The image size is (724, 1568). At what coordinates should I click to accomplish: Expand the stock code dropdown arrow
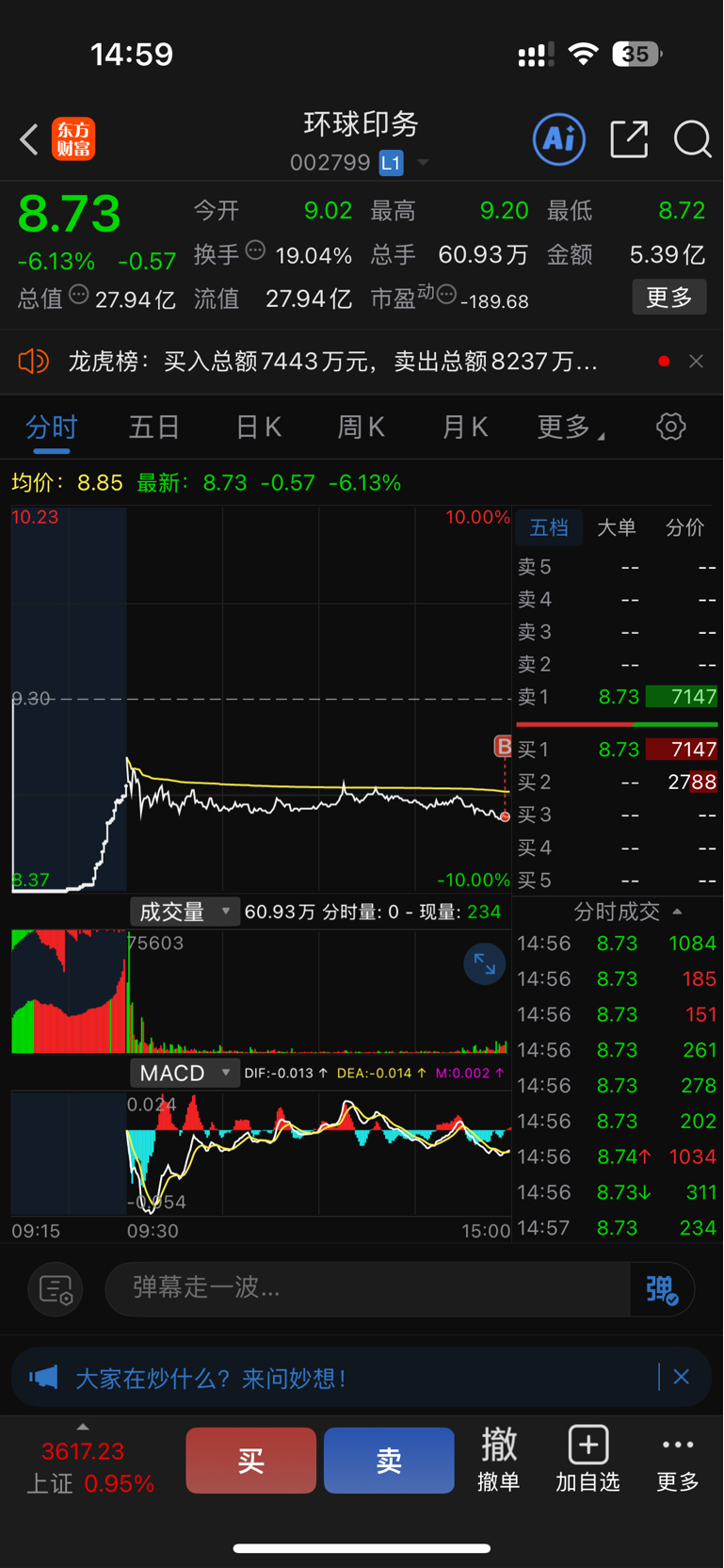[x=423, y=163]
